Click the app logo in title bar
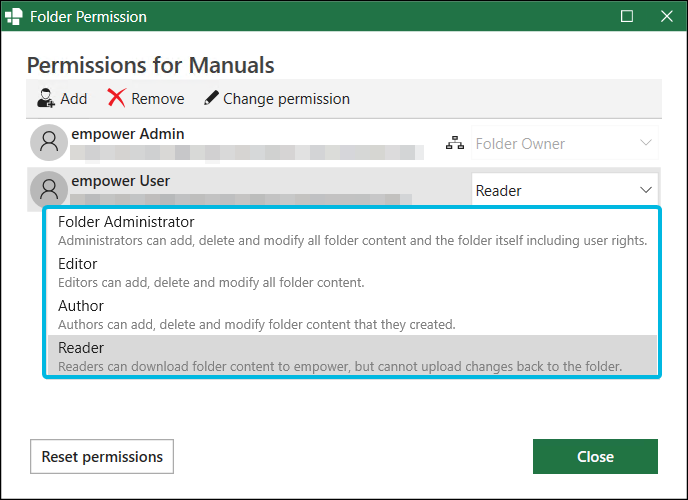The width and height of the screenshot is (688, 500). 13,16
